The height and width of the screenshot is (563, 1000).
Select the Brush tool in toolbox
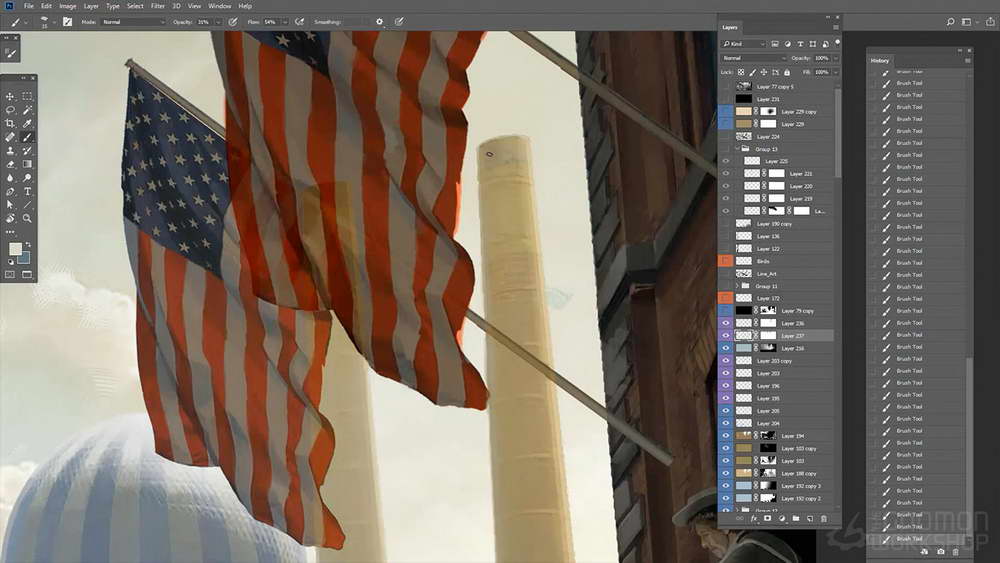tap(27, 137)
